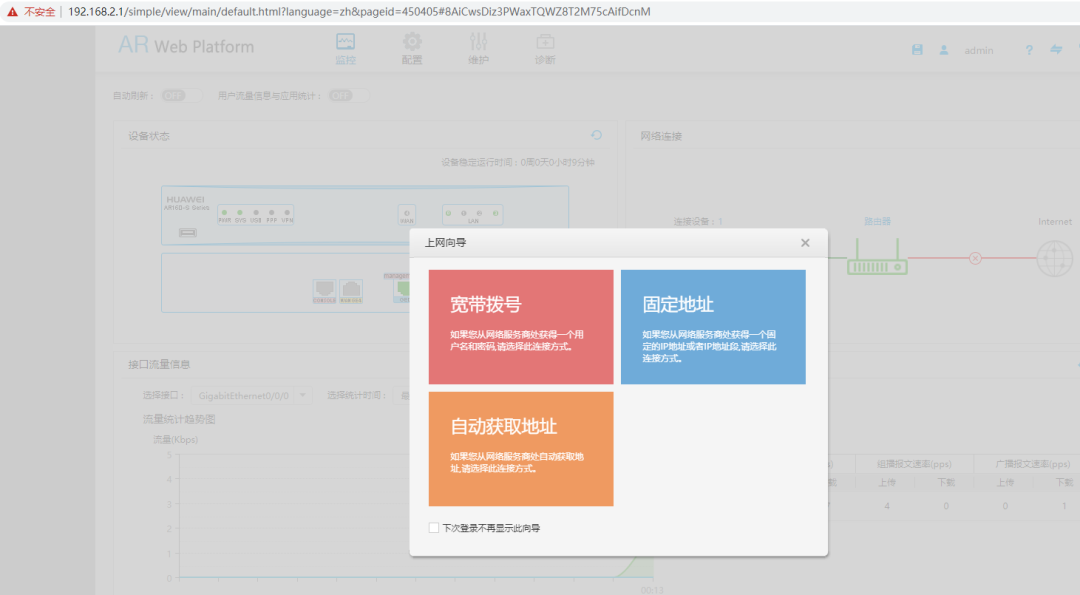Open the 维护 maintenance tab

[479, 48]
